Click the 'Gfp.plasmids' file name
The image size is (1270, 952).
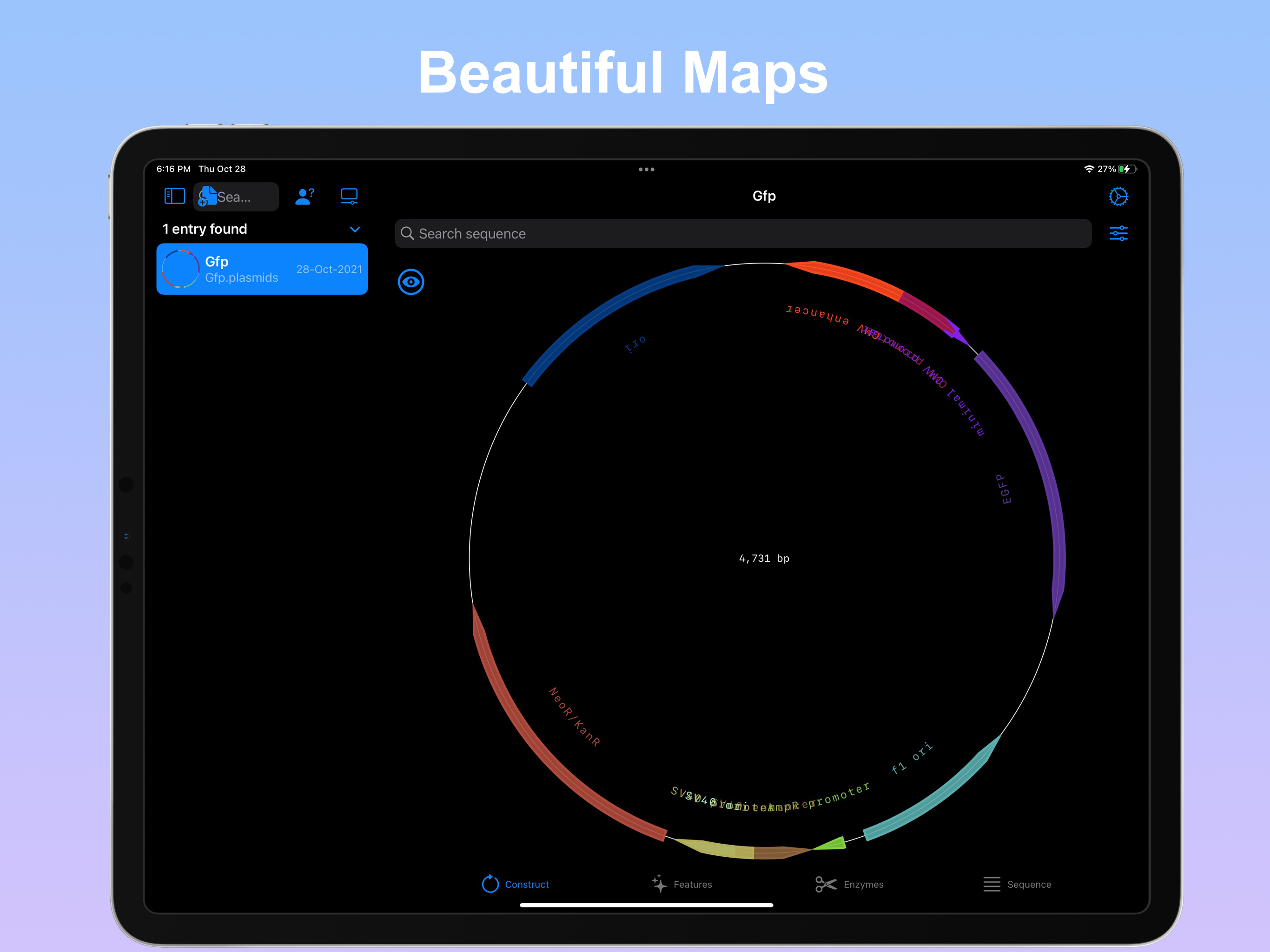pos(242,278)
